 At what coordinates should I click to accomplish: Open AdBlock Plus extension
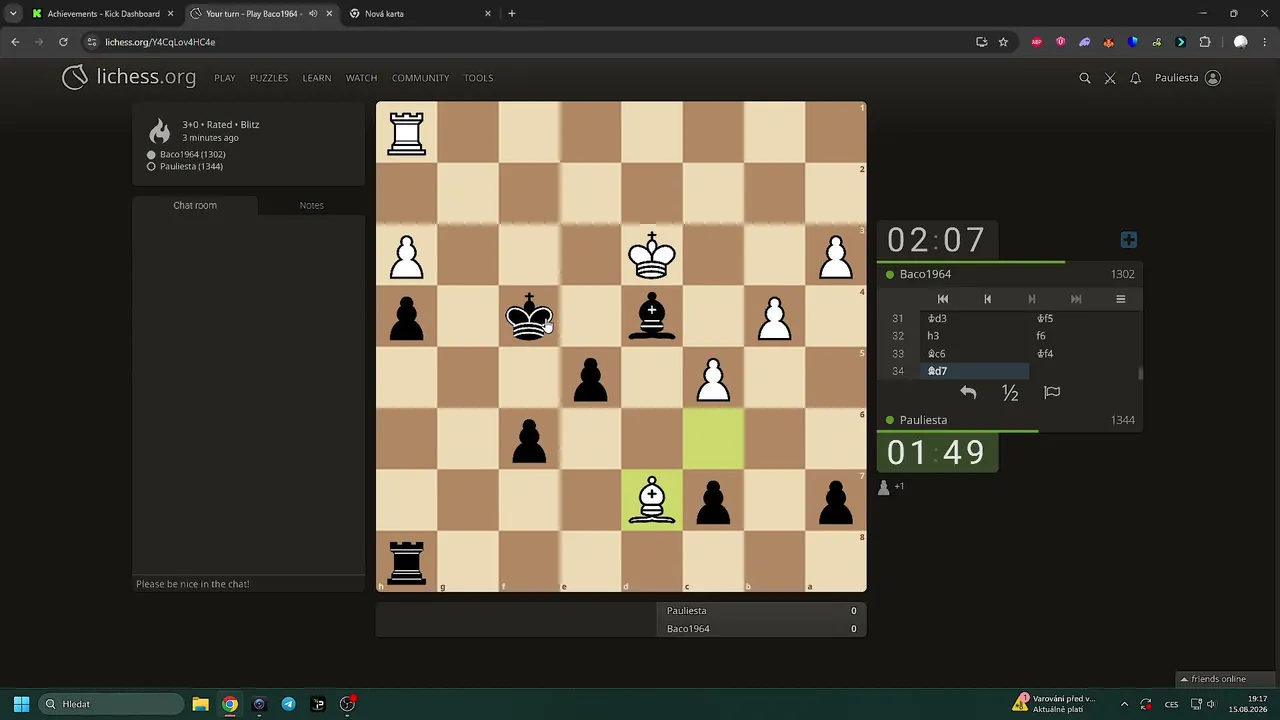1036,42
